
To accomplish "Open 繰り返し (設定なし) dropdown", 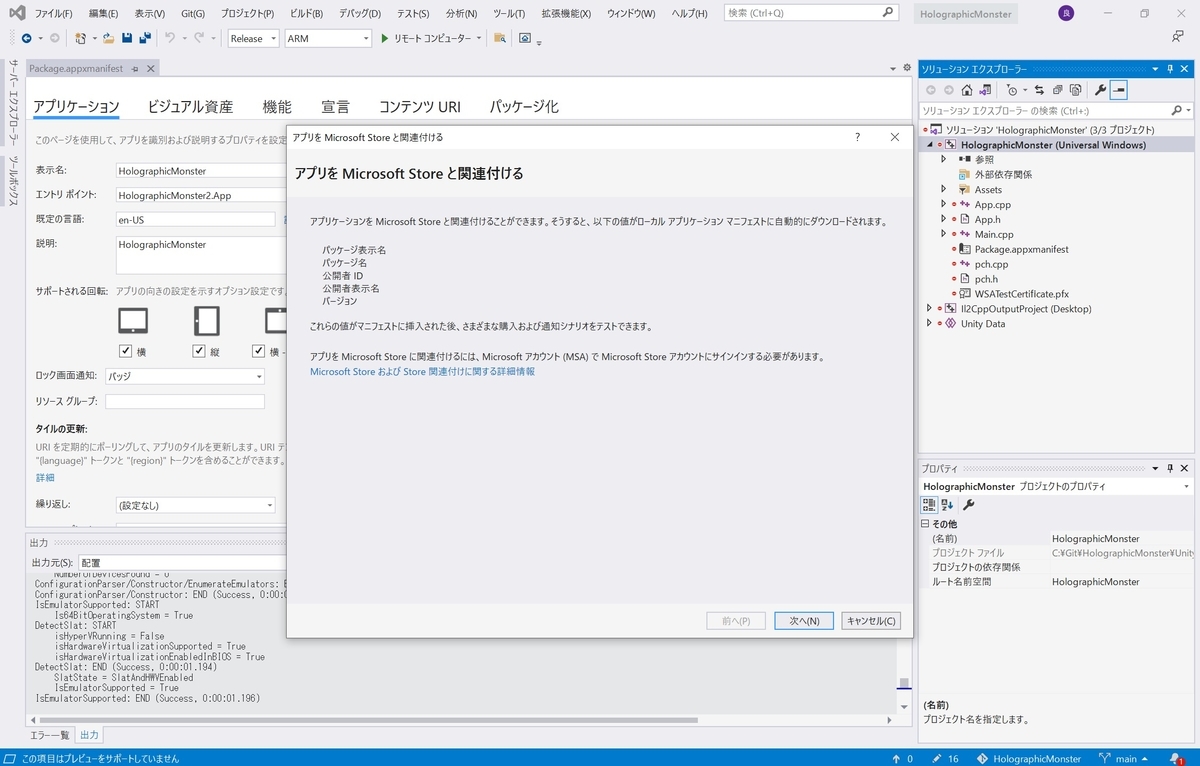I will point(195,505).
